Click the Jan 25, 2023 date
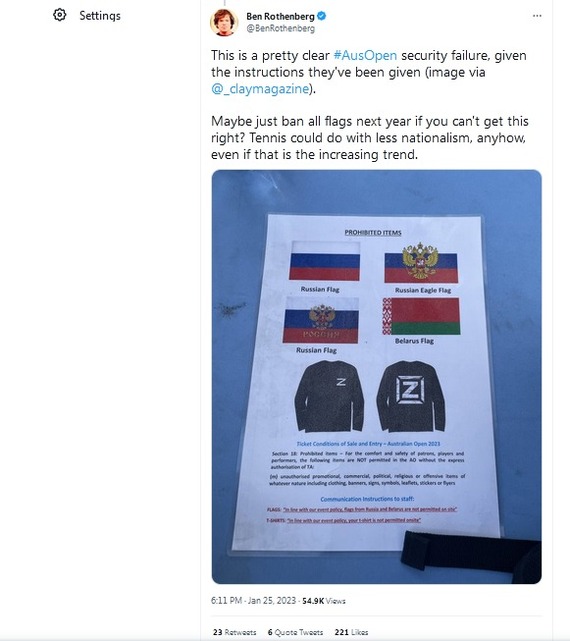570x641 pixels. coord(272,601)
